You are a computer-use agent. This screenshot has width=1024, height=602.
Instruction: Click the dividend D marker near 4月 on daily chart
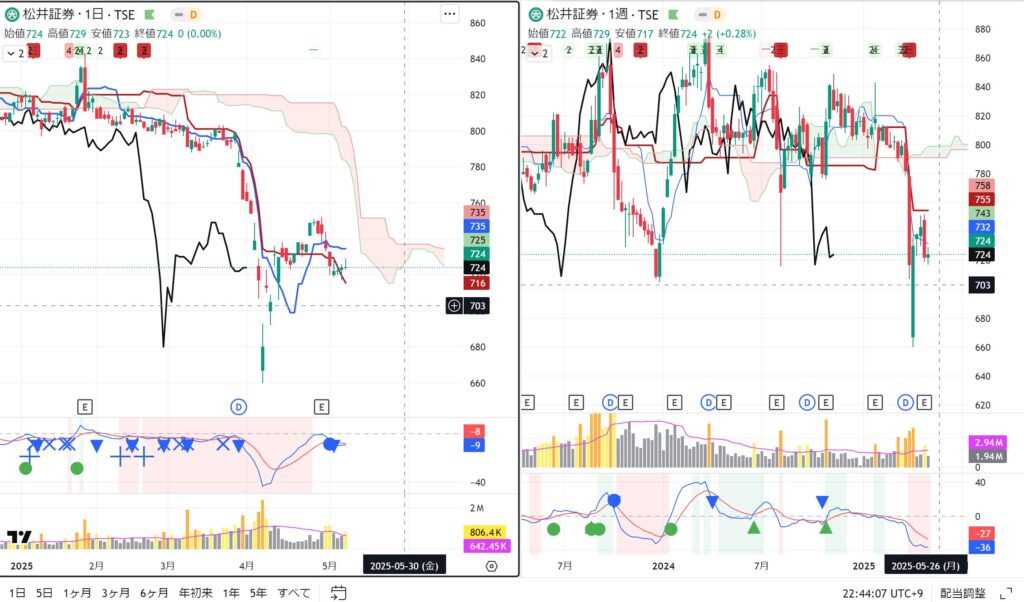pyautogui.click(x=238, y=407)
